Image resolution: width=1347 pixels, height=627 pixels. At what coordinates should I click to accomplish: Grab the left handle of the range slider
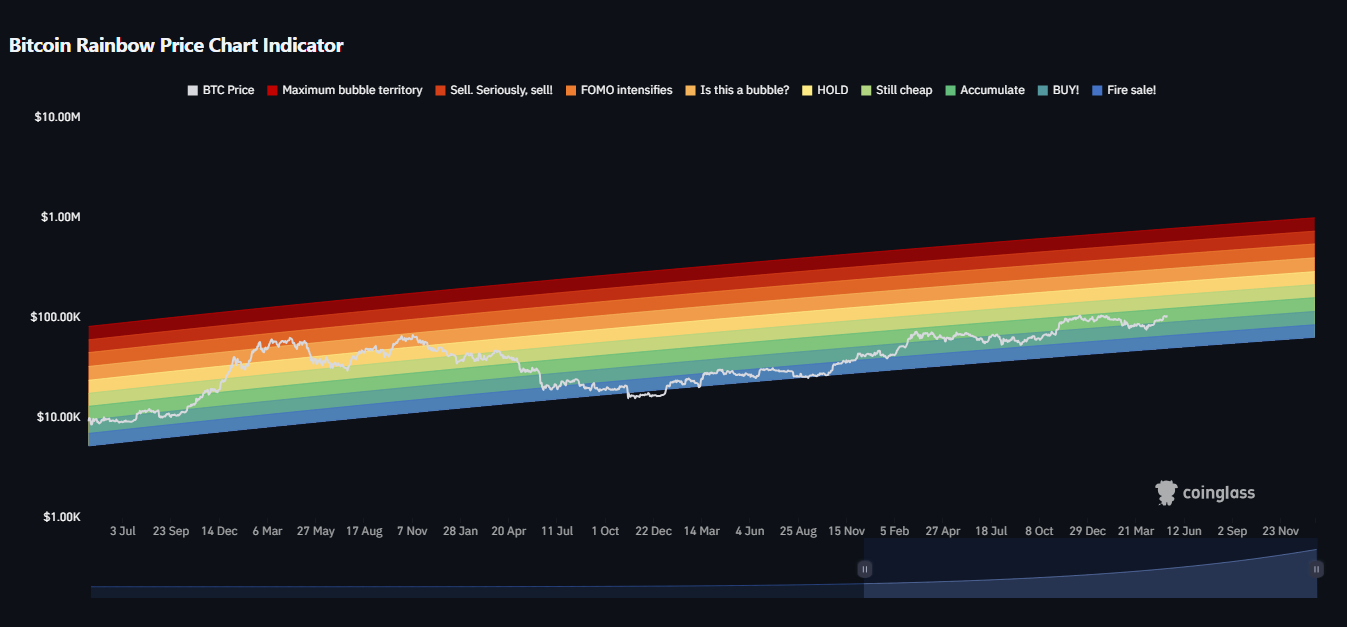point(865,569)
